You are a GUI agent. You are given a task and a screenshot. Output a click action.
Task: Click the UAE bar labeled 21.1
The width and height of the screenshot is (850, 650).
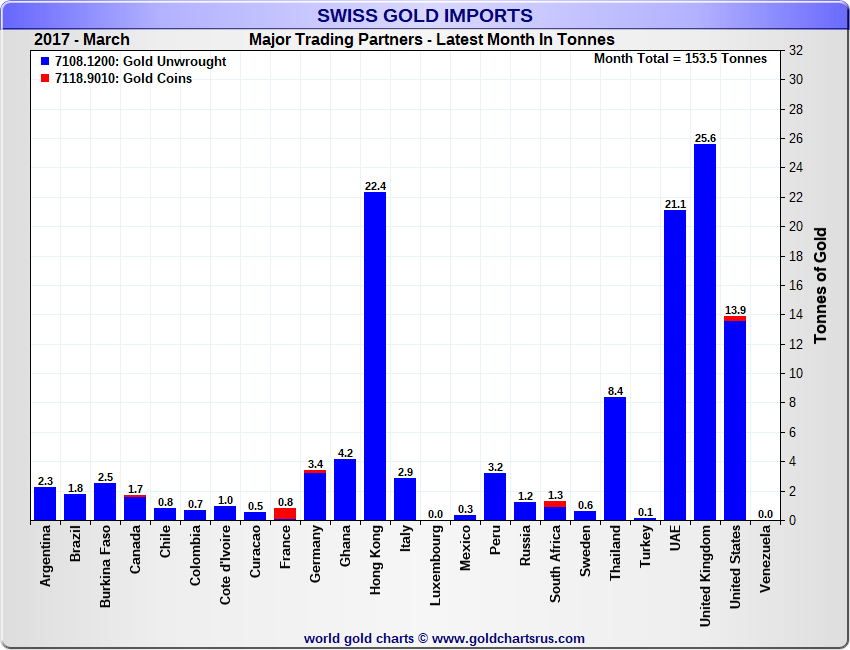click(x=675, y=365)
